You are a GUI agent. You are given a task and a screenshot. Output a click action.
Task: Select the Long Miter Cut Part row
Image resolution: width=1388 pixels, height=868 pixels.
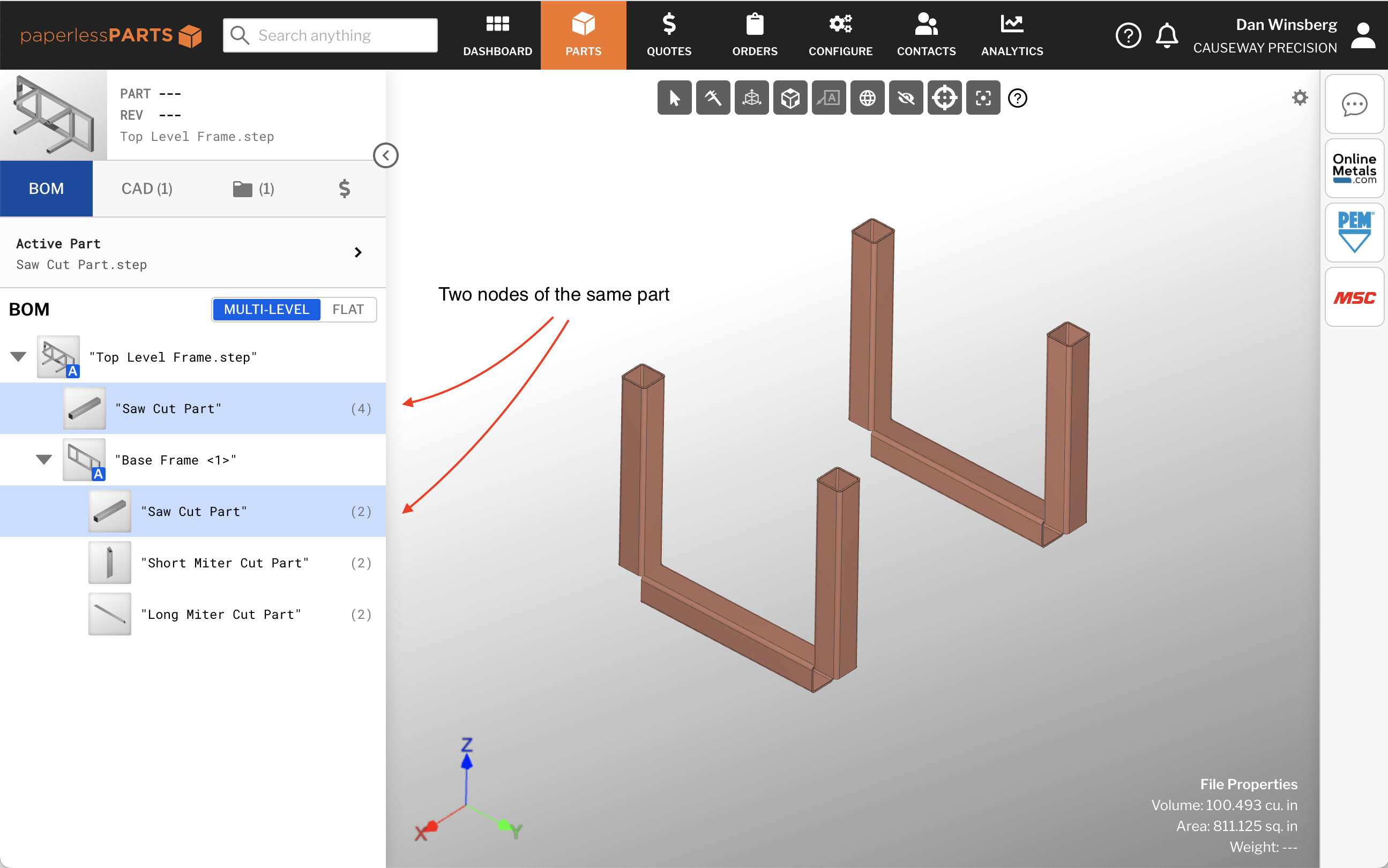pyautogui.click(x=221, y=614)
